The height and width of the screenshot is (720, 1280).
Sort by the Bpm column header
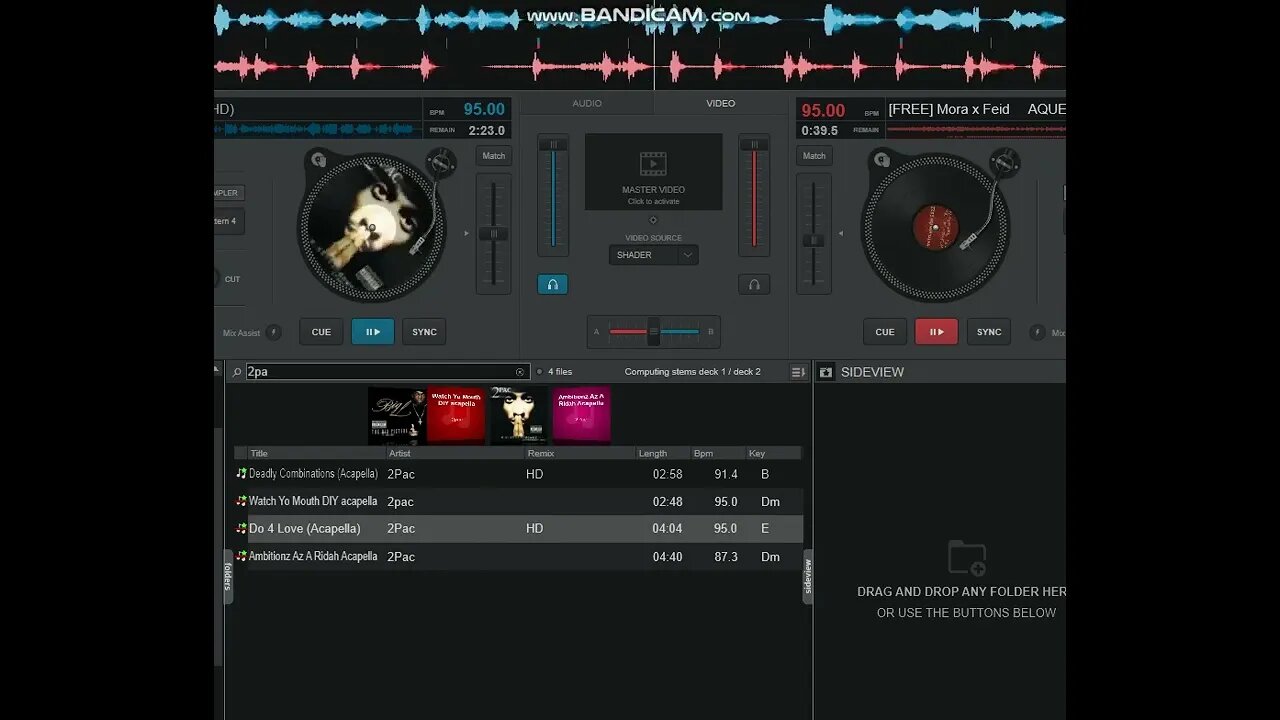point(718,453)
